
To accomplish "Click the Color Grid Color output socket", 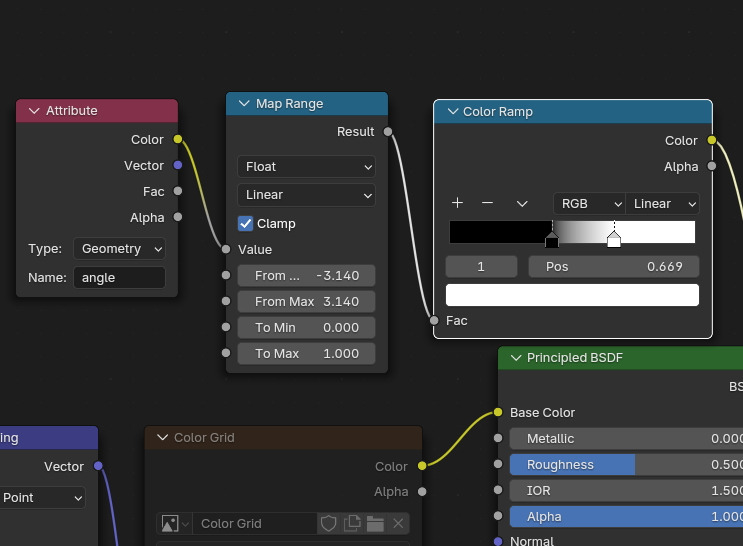I will 422,466.
